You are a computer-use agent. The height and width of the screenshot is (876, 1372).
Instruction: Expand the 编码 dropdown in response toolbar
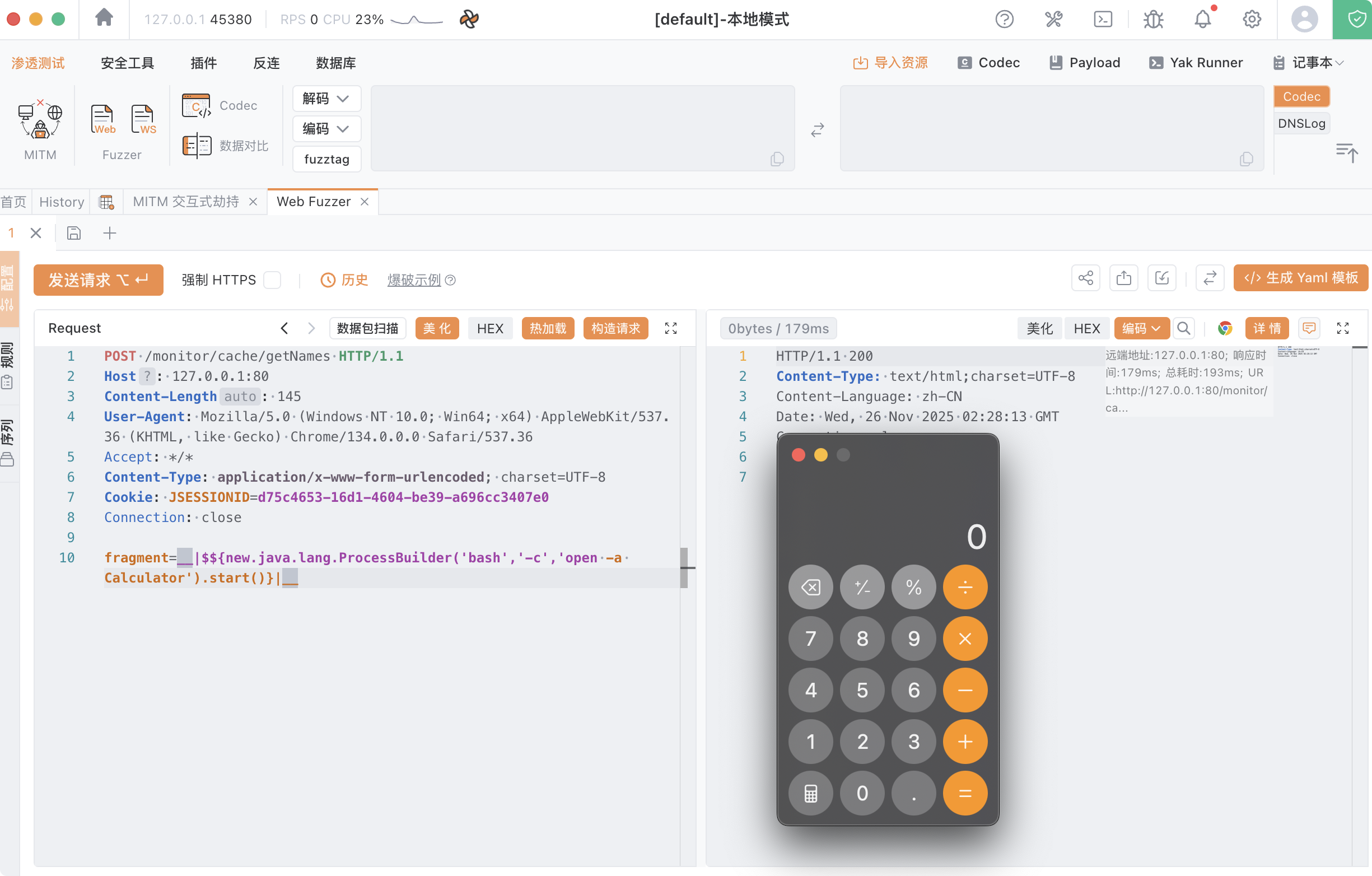coord(1141,328)
